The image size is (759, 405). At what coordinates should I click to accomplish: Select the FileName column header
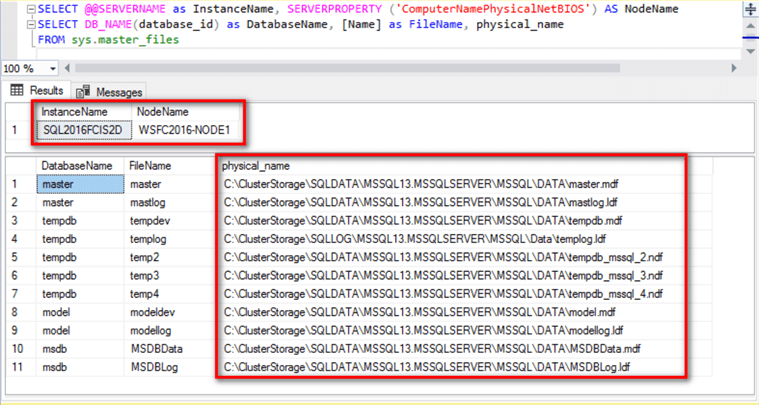[168, 166]
